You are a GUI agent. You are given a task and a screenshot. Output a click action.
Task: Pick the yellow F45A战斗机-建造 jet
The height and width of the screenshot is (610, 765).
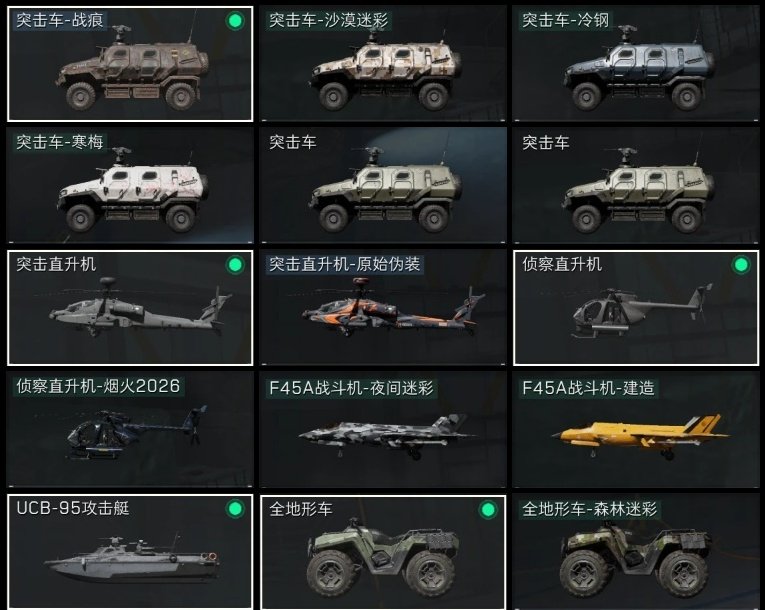(x=636, y=429)
